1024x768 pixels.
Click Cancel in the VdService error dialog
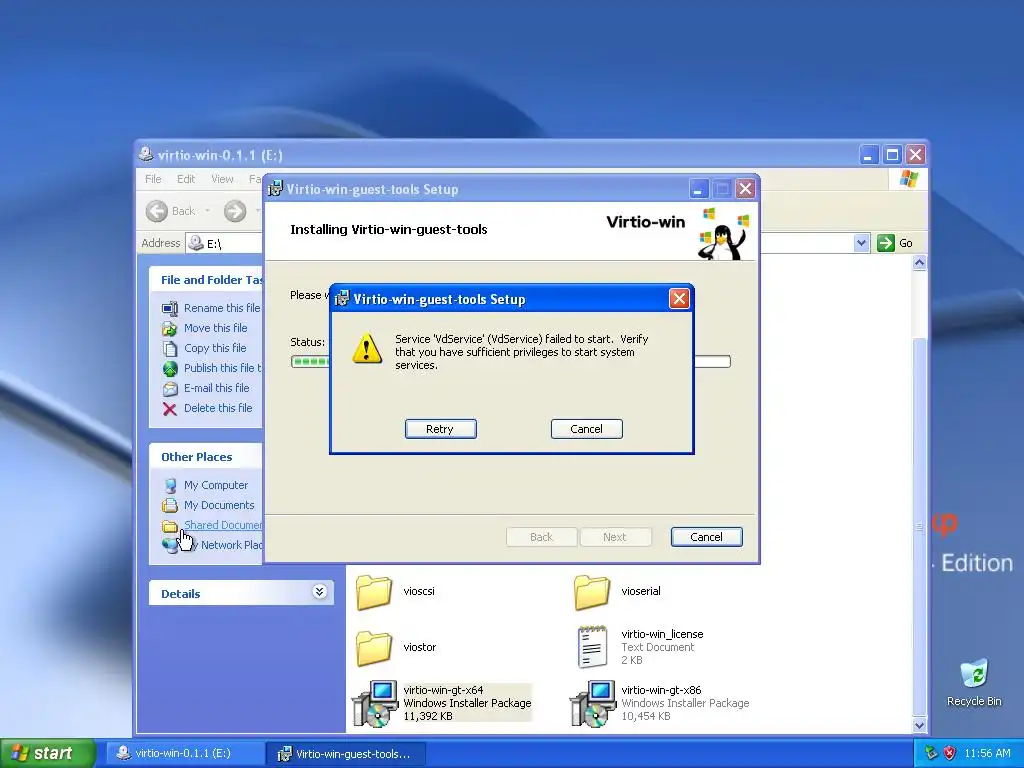(586, 429)
